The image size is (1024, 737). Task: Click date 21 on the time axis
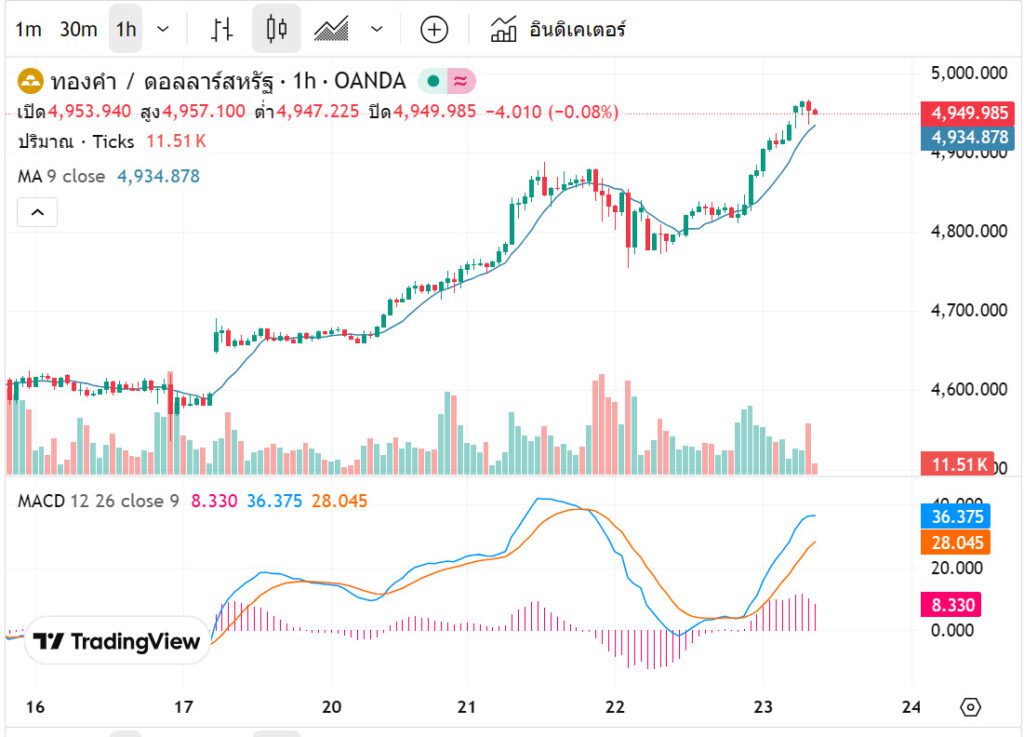466,707
